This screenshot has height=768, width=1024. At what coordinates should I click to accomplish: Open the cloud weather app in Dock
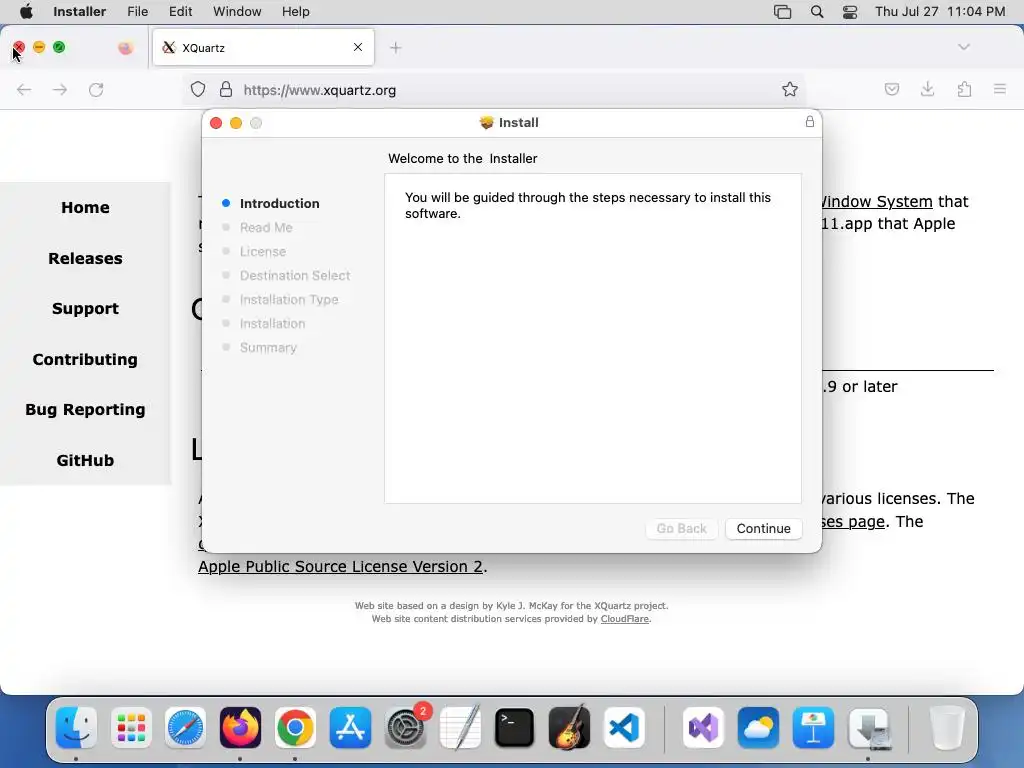coord(758,728)
